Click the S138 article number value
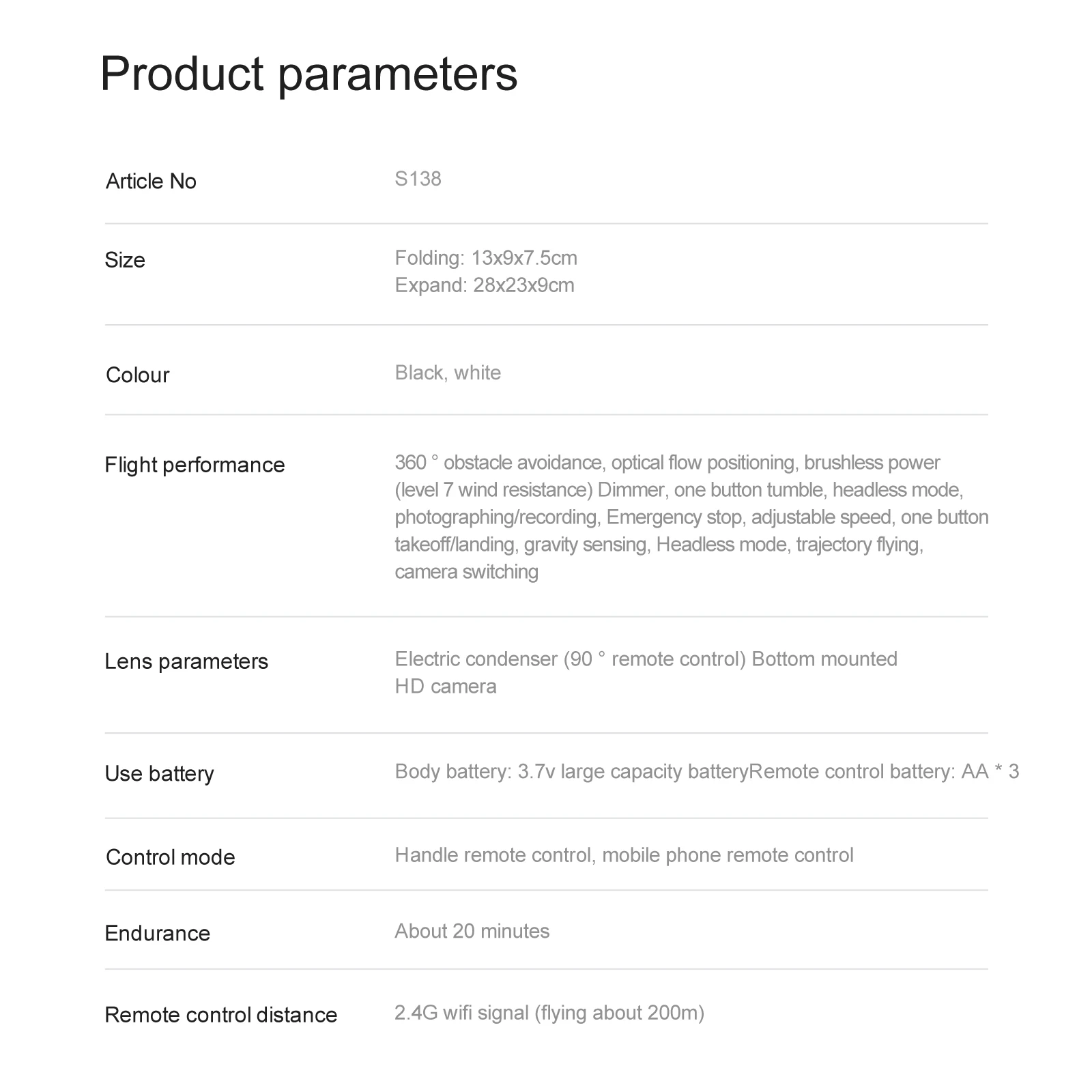1092x1092 pixels. click(418, 179)
